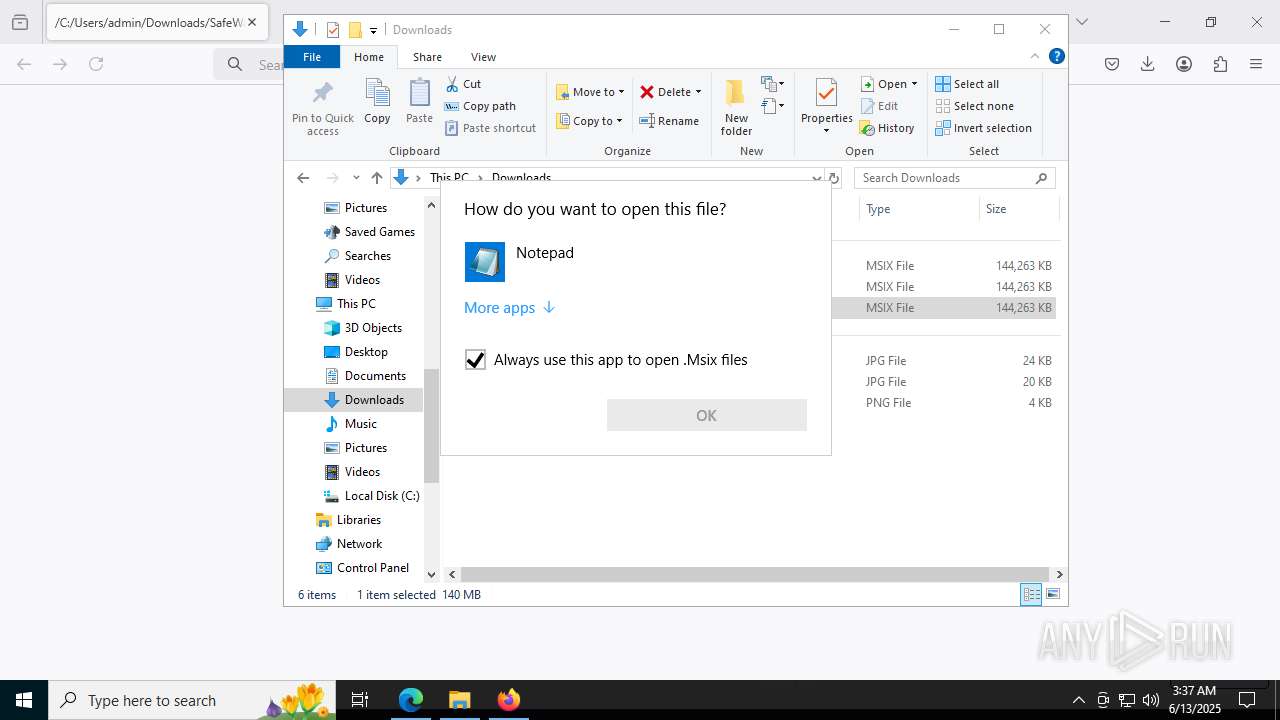Click the horizontal scrollbar in file list
1280x720 pixels.
755,574
